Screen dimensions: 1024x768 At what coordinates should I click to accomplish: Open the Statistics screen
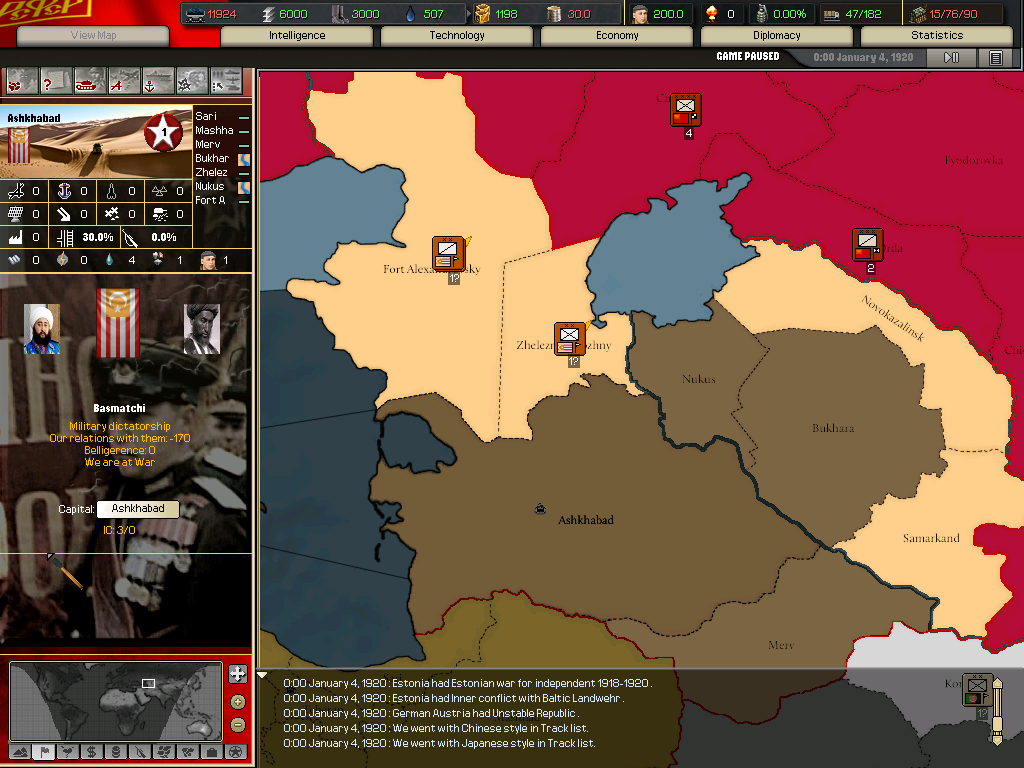tap(937, 36)
